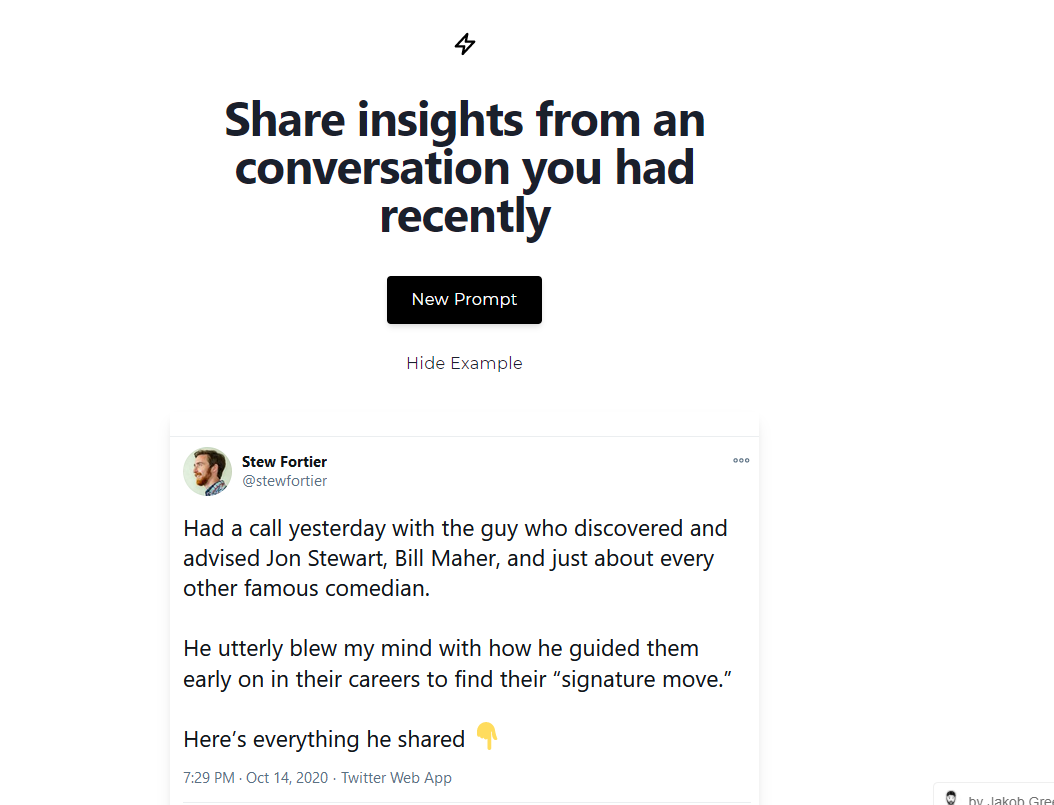1054x805 pixels.
Task: Toggle the Hide Example link
Action: [464, 363]
